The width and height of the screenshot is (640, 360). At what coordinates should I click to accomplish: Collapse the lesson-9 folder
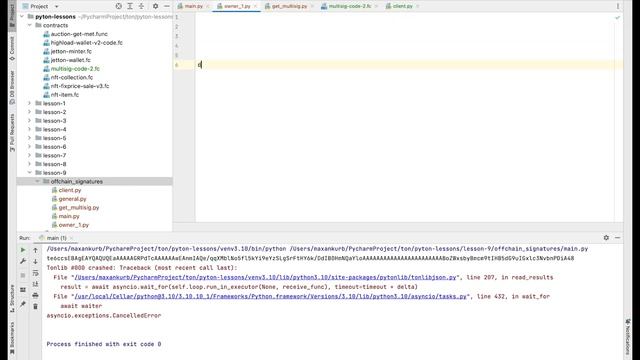(30, 173)
